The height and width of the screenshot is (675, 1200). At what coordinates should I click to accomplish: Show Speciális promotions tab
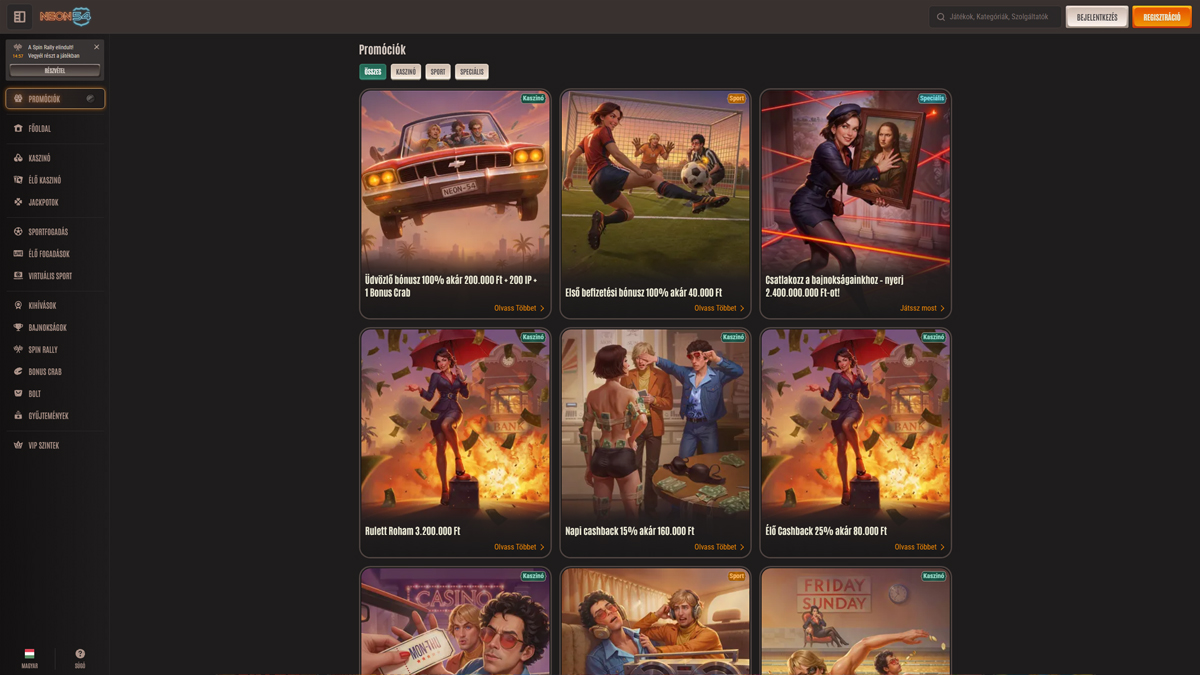471,72
